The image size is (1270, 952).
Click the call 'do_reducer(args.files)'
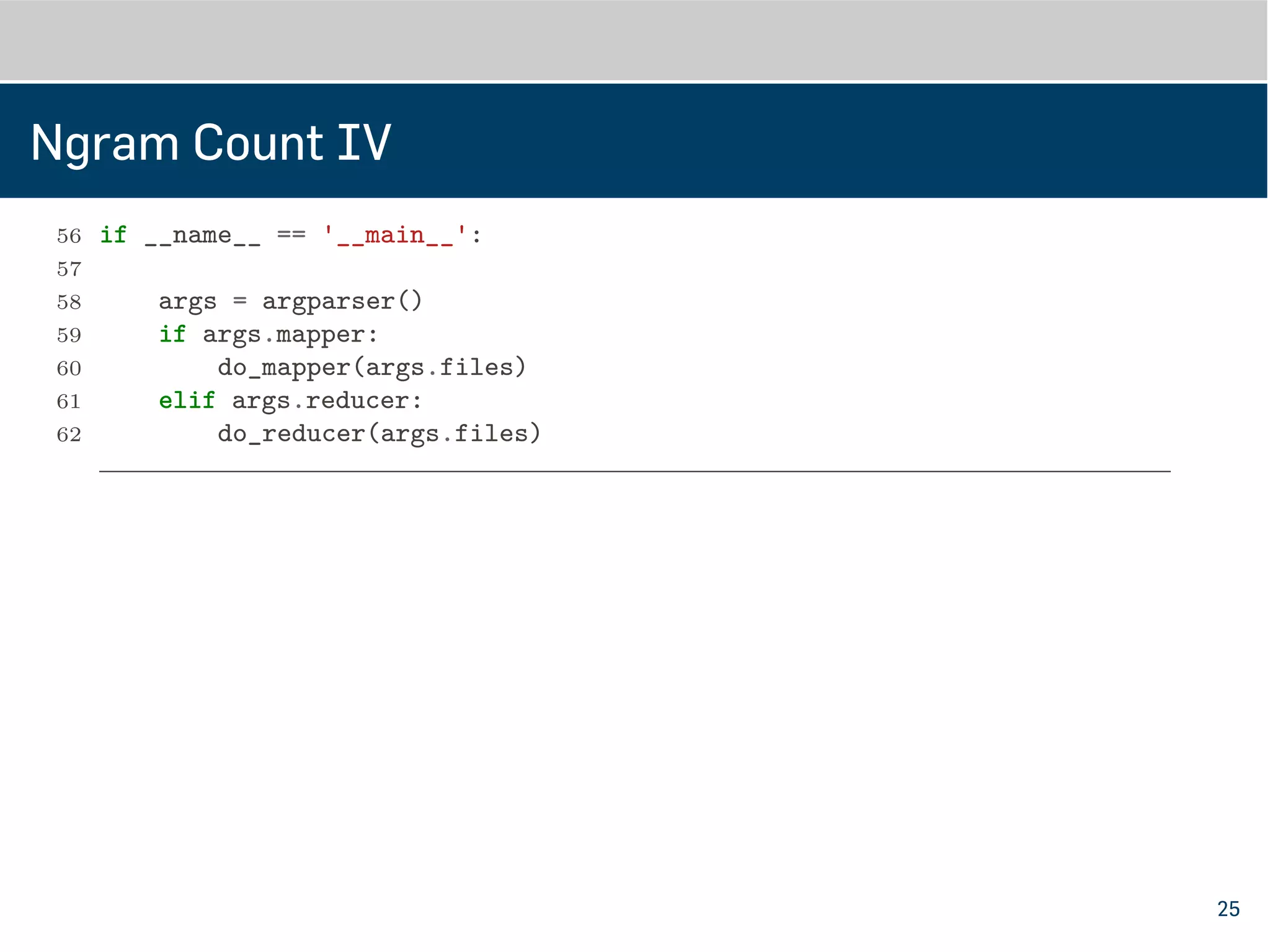379,434
